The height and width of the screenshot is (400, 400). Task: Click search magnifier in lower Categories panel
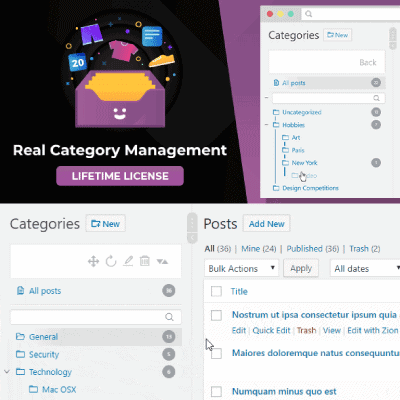169,317
